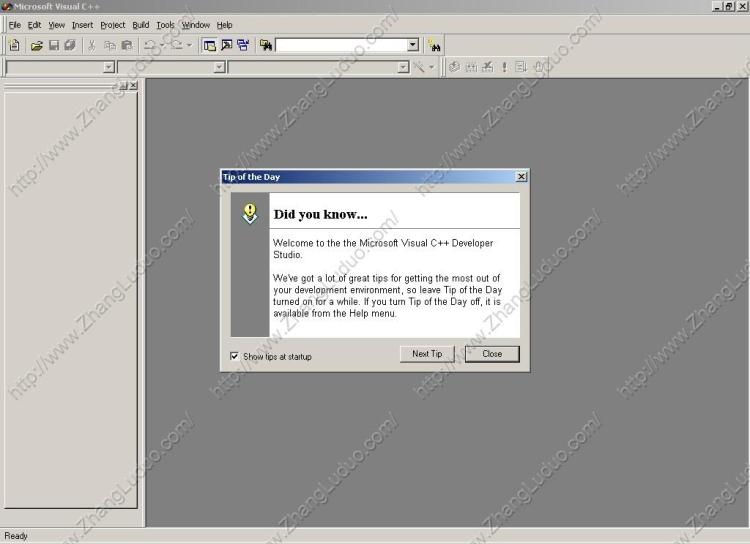Open the Help menu
The image size is (750, 544).
(x=224, y=25)
